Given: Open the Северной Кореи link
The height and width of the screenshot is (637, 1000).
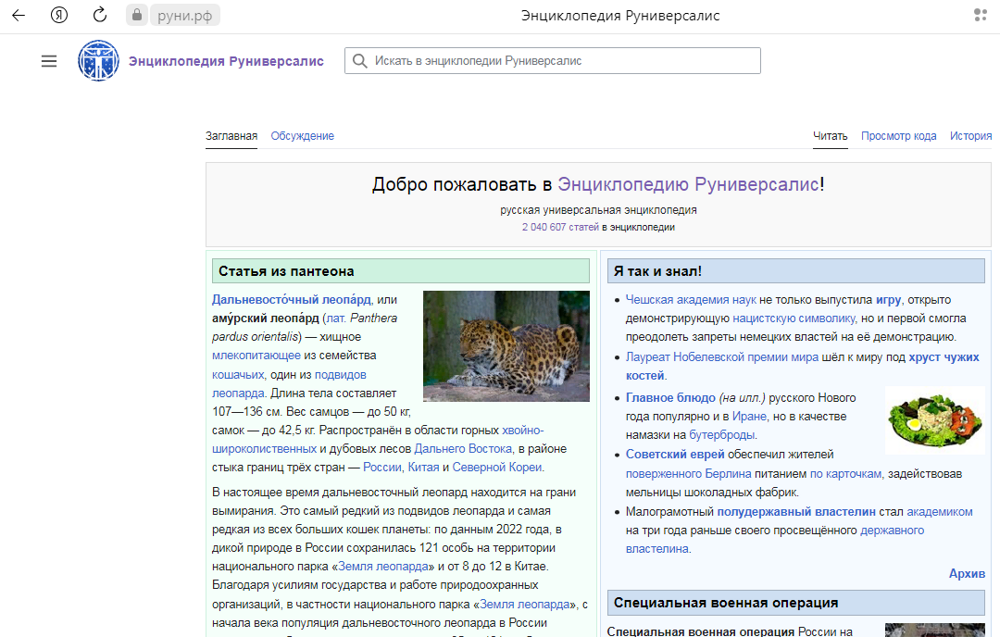Looking at the screenshot, I should click(x=497, y=467).
